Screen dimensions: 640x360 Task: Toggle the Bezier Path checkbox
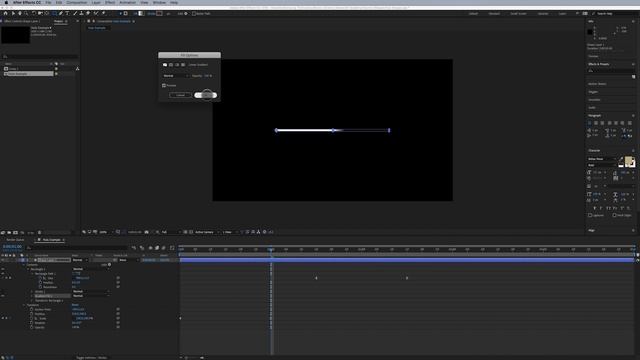point(194,13)
